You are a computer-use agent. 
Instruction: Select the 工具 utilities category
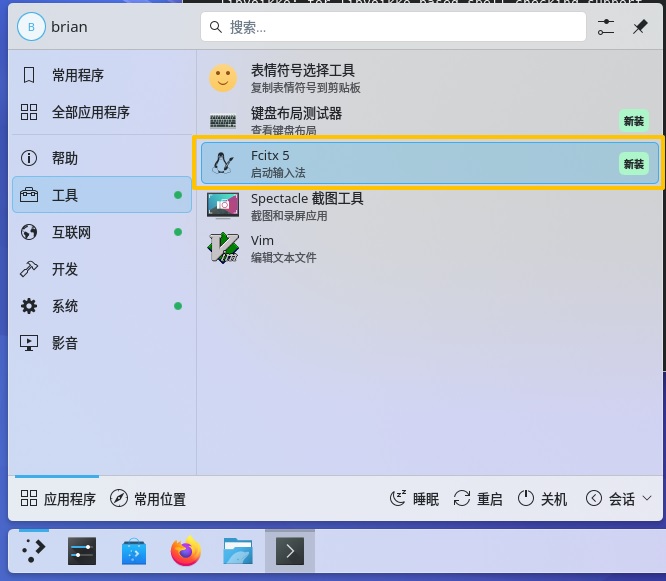click(102, 195)
